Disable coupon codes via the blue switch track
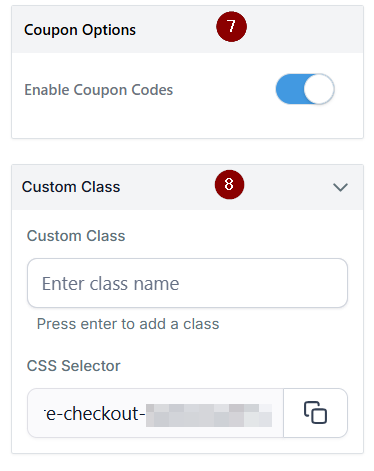374x471 pixels. [x=289, y=89]
